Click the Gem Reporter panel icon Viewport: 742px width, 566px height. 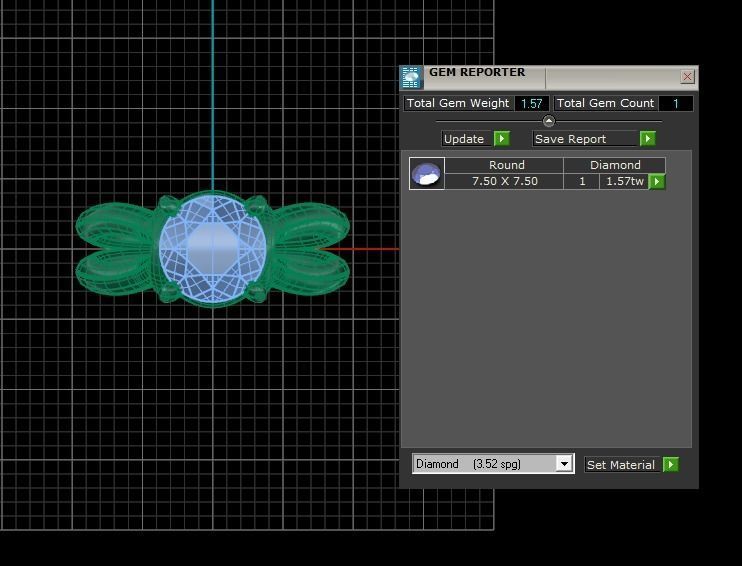[411, 78]
